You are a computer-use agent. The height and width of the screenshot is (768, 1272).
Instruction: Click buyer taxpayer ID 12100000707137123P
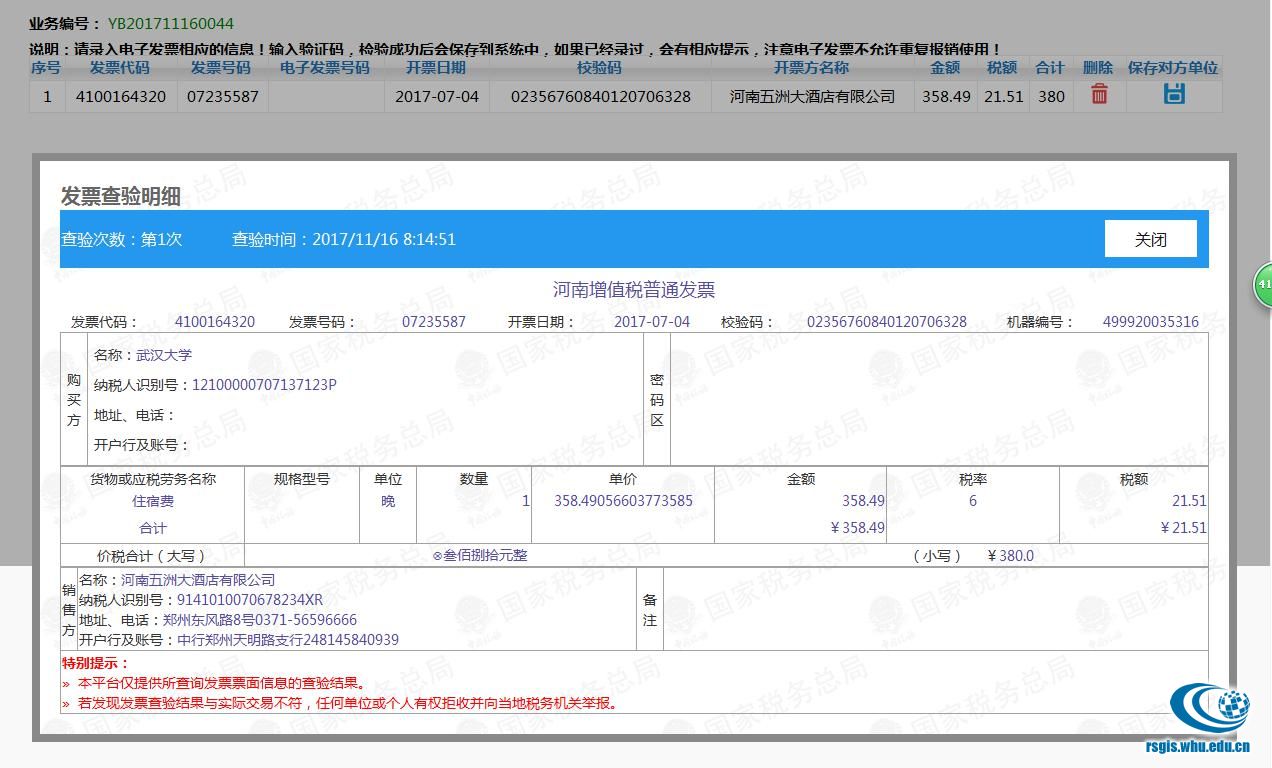(x=264, y=385)
